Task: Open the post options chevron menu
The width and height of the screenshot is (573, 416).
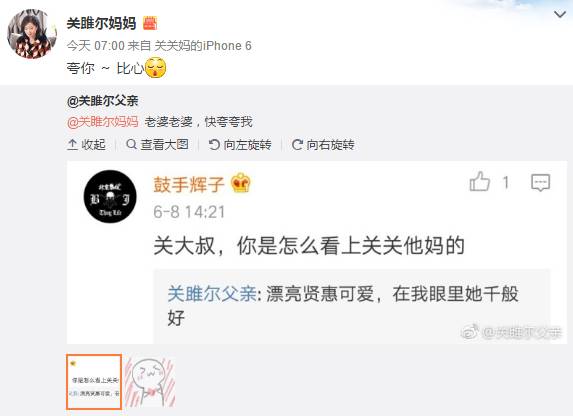Action: tap(560, 15)
